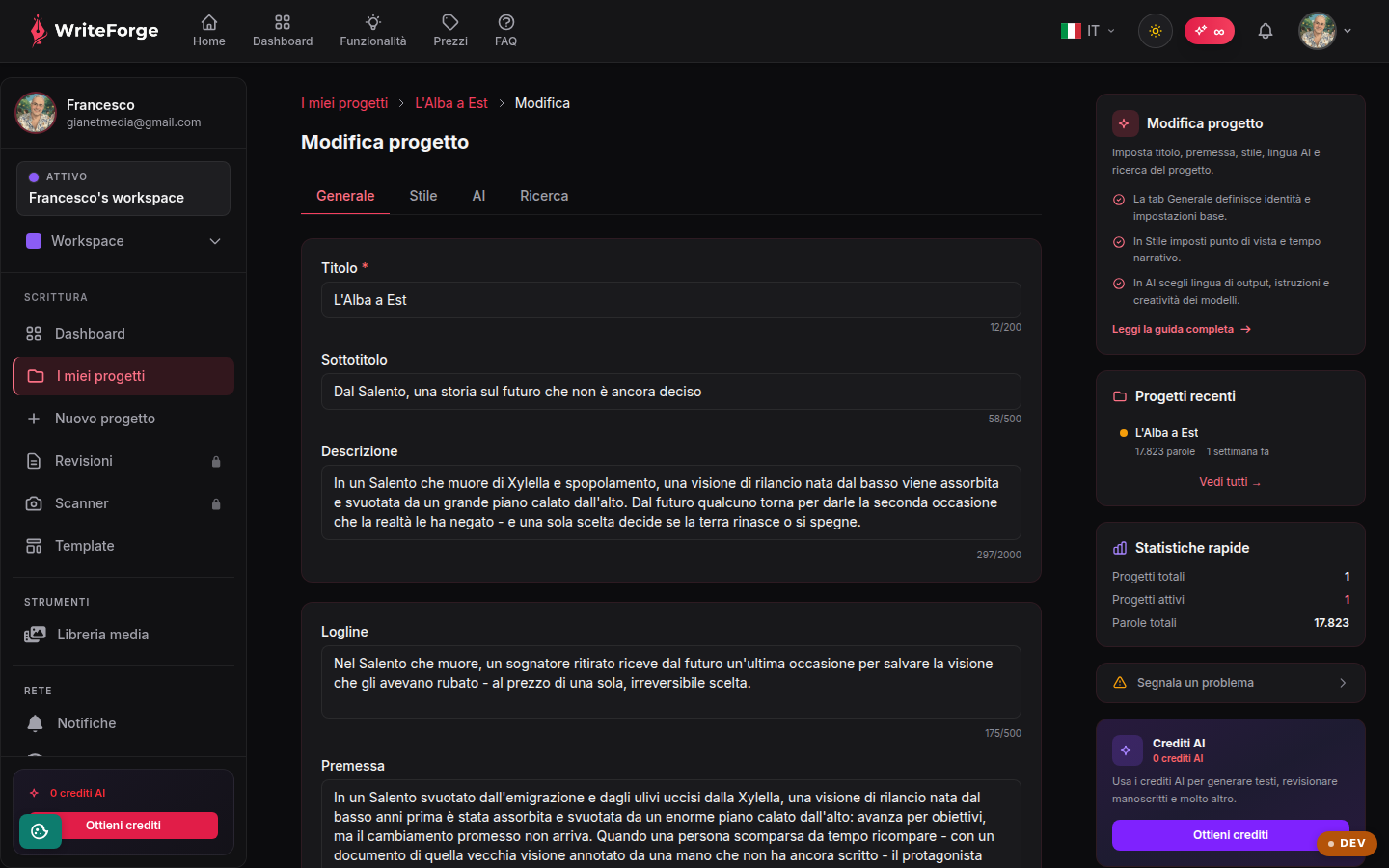The image size is (1389, 868).
Task: Click I miei progetti breadcrumb link
Action: [x=344, y=103]
